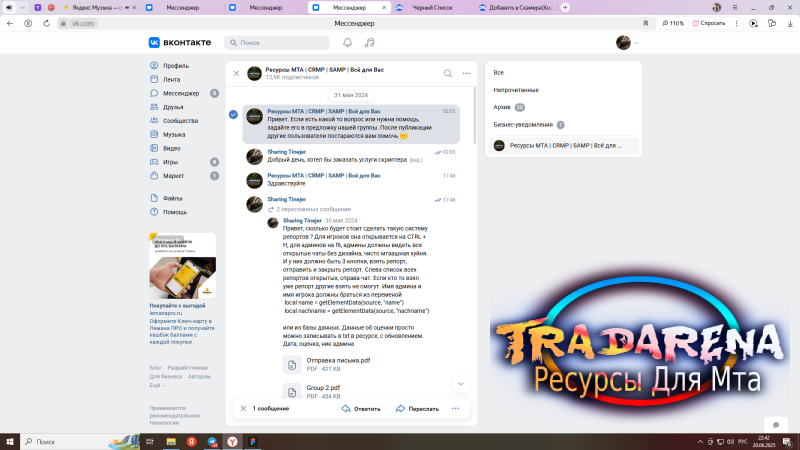
Task: Open the music note player icon
Action: point(370,43)
